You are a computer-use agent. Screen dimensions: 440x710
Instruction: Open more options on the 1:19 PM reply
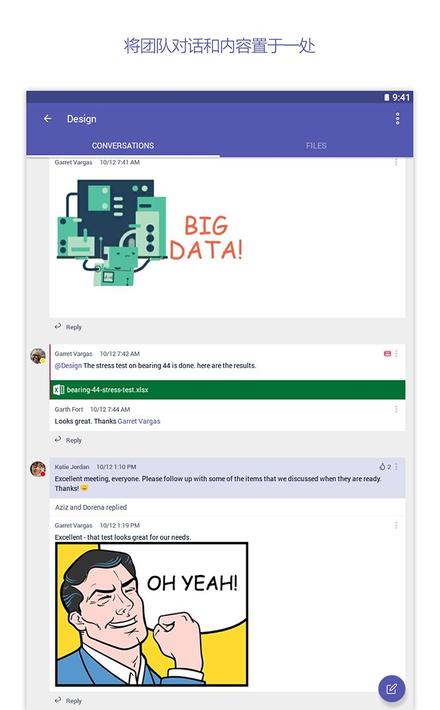396,525
